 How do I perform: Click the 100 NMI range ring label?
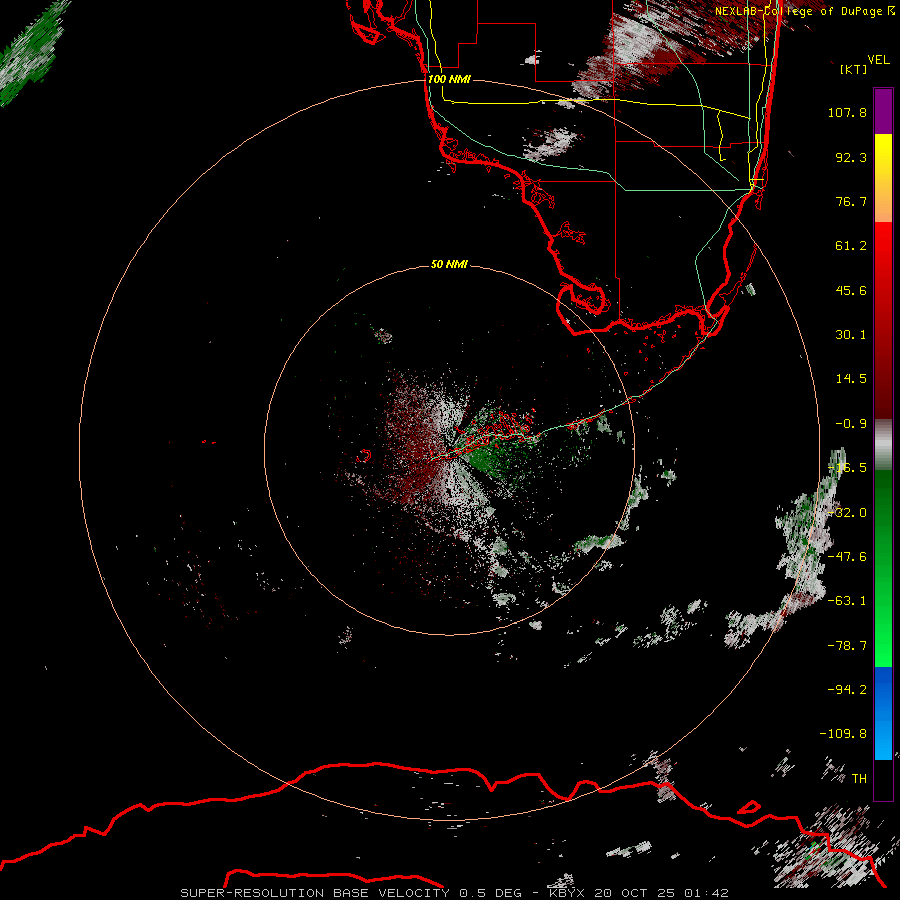coord(449,79)
